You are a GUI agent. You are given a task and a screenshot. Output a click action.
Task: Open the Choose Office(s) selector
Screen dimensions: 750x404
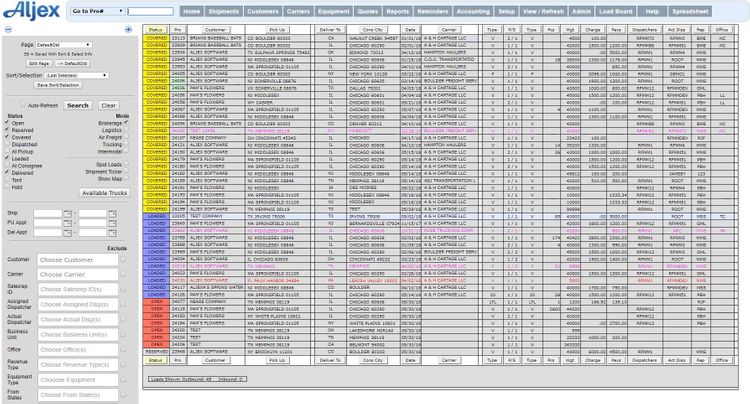pos(78,349)
